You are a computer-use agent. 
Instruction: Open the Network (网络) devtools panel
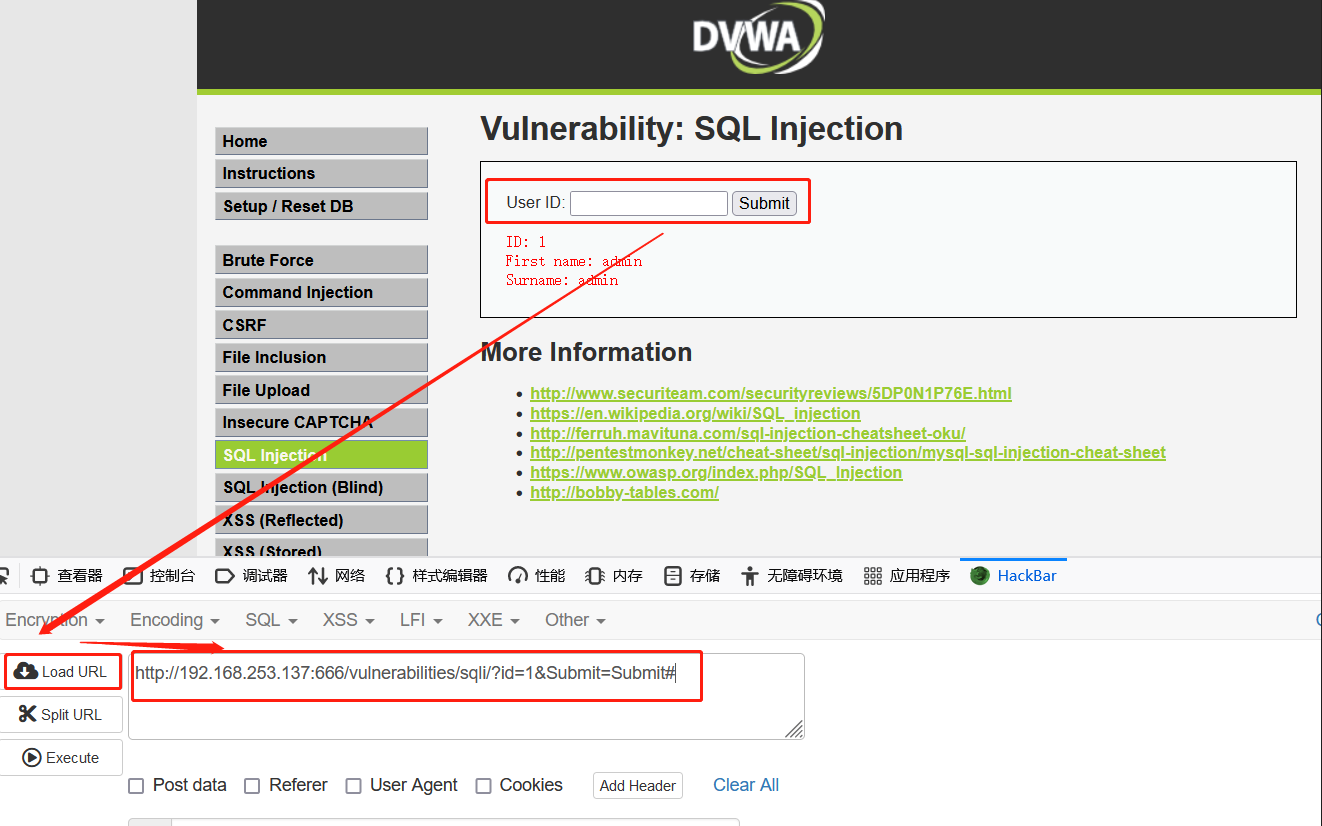(x=337, y=576)
